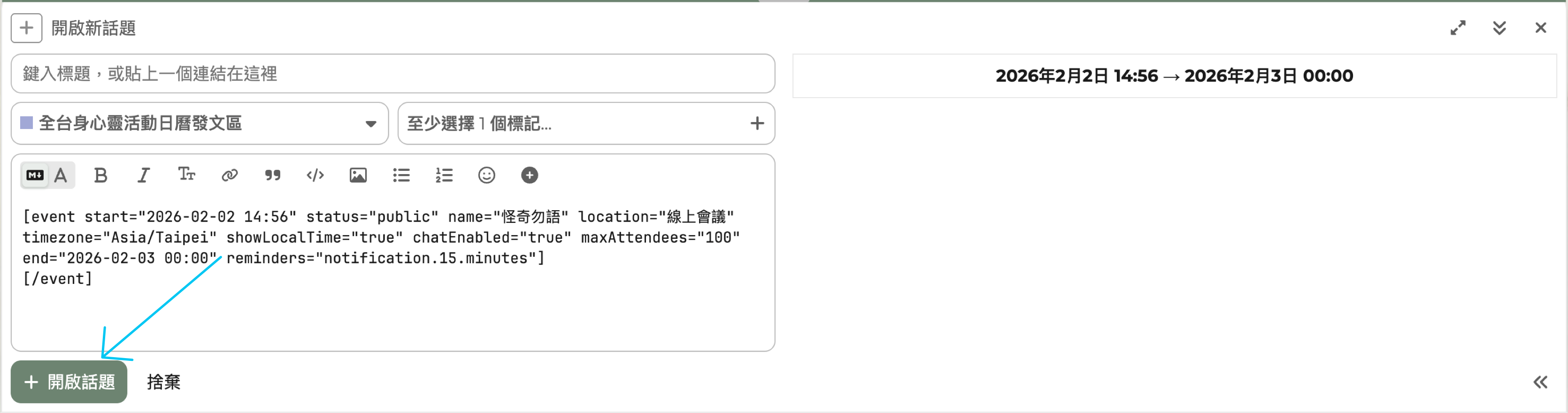Toggle fullscreen composer with expand arrows
Viewport: 1568px width, 413px height.
tap(1457, 28)
